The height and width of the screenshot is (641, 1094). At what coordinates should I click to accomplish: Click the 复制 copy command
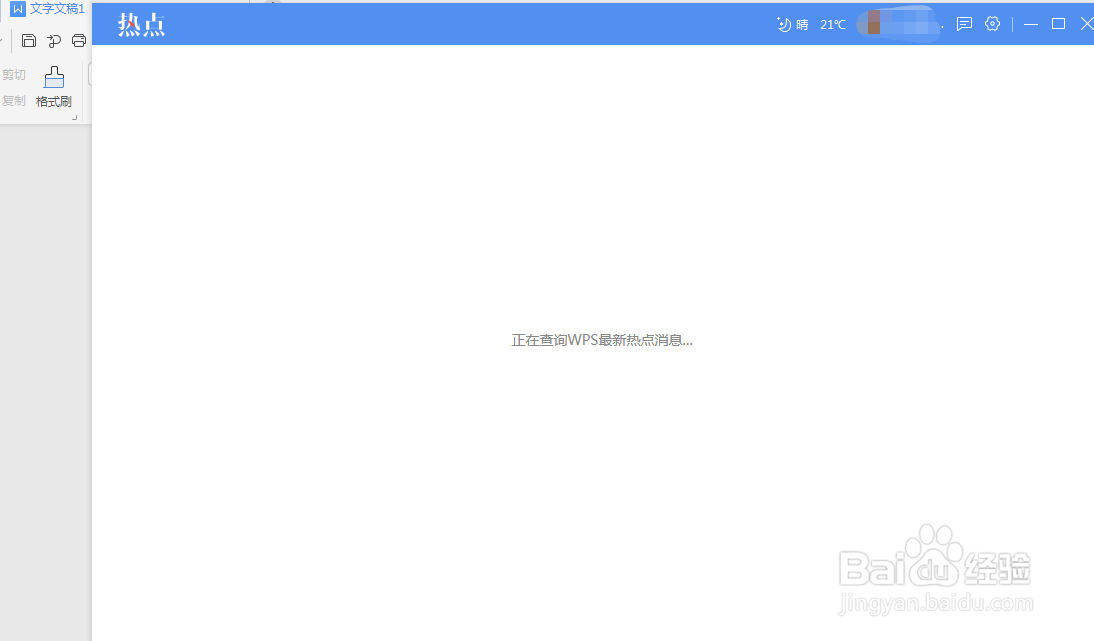pos(13,100)
